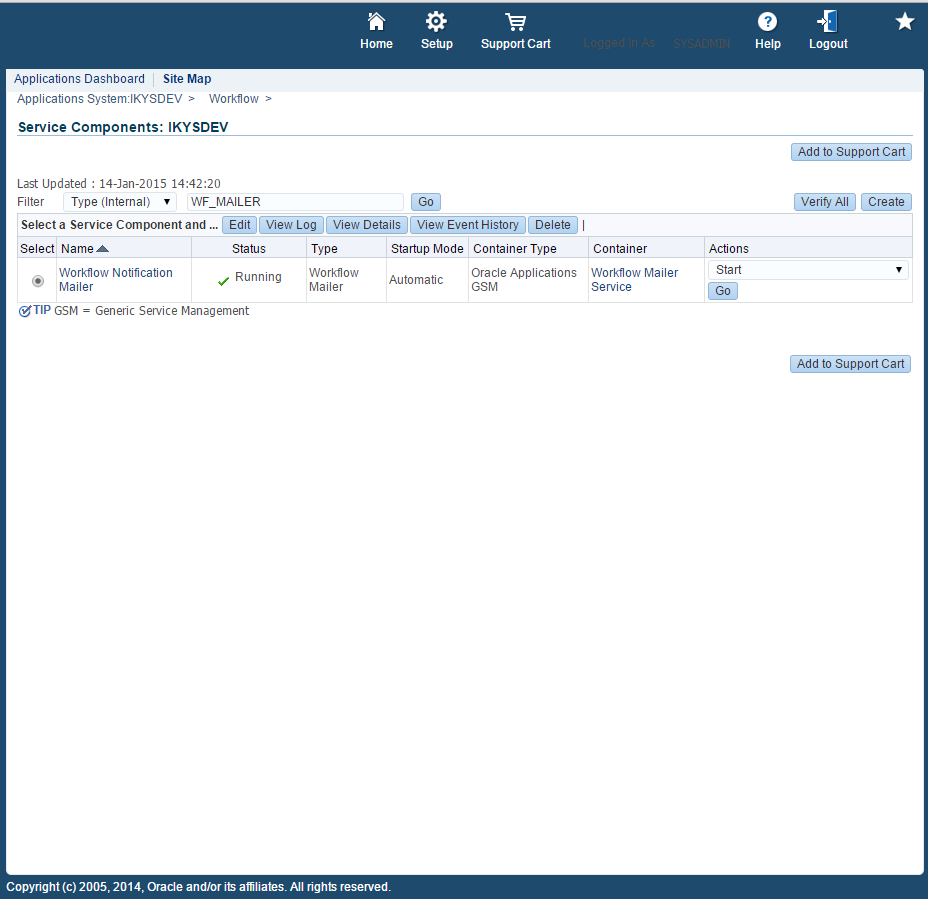Click the Delete button
928x899 pixels.
click(x=552, y=224)
